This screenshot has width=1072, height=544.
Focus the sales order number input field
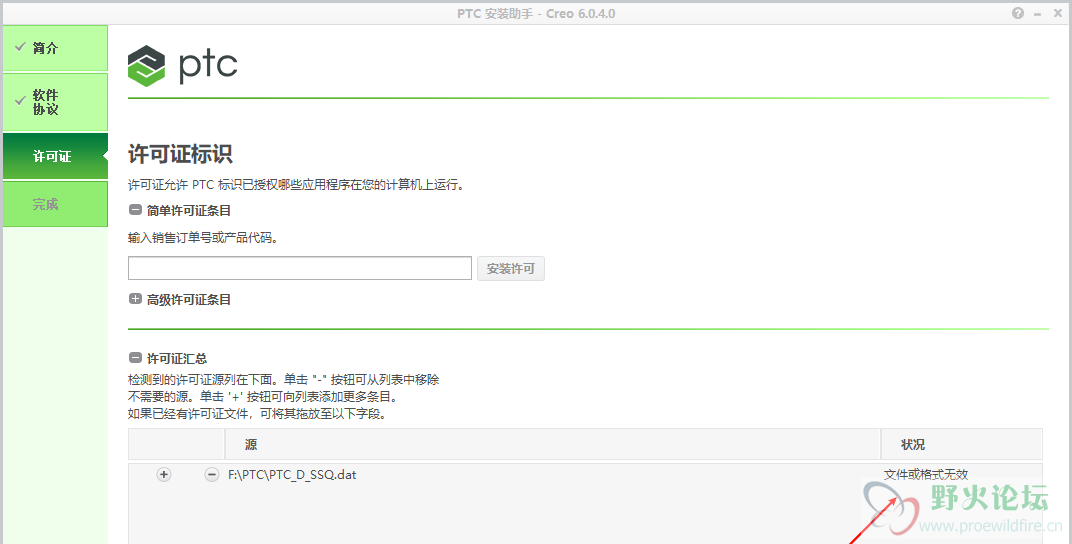pyautogui.click(x=299, y=268)
